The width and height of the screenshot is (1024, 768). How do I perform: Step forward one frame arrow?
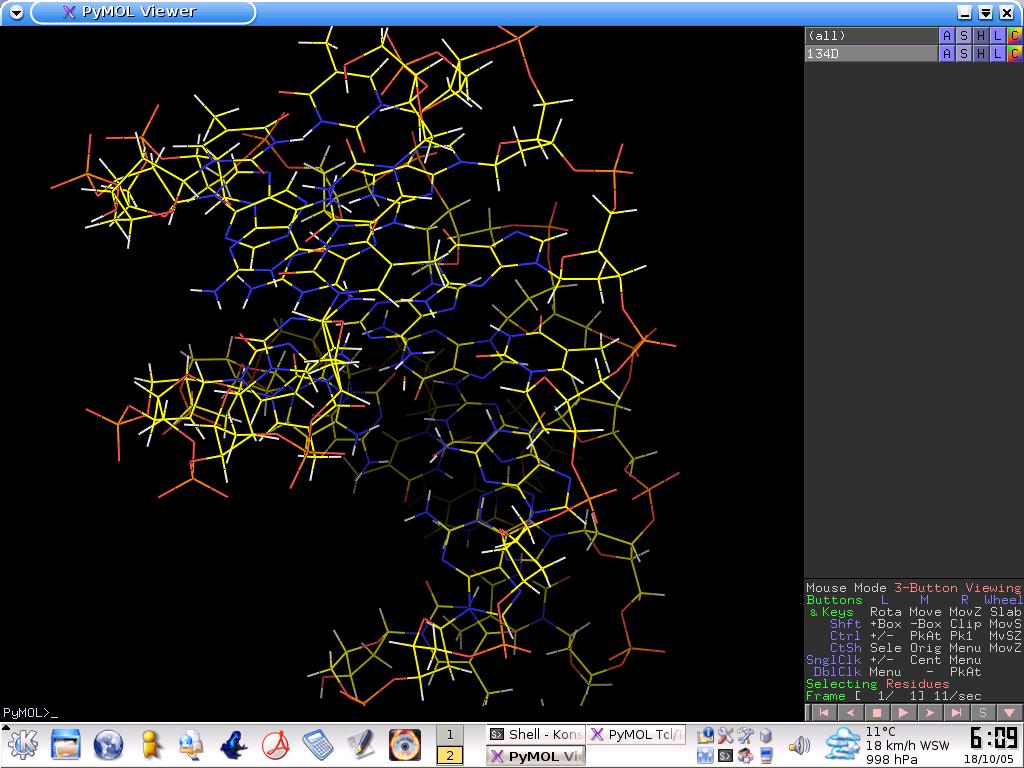coord(930,713)
